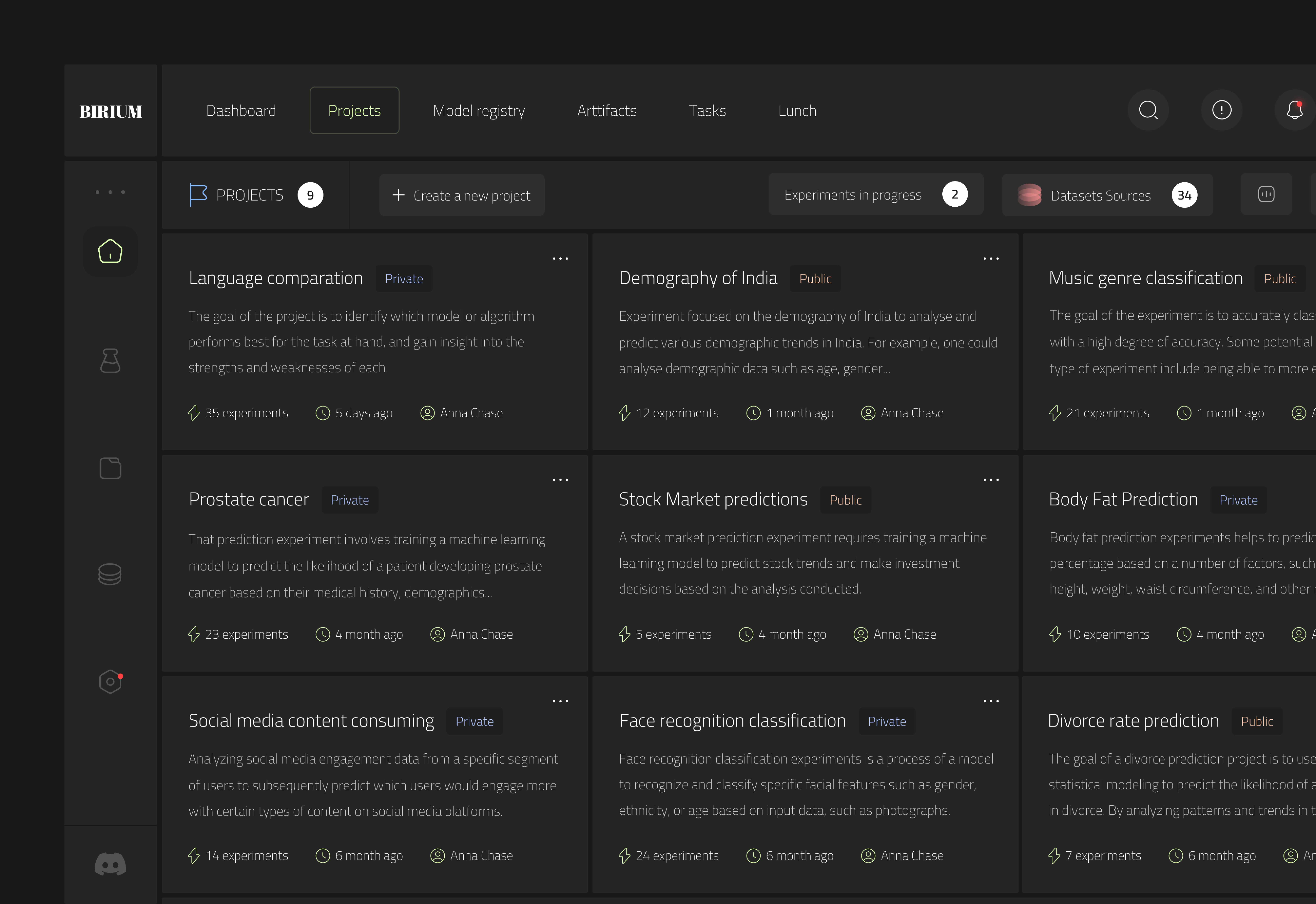
Task: Select the Home icon in the sidebar
Action: pos(110,251)
